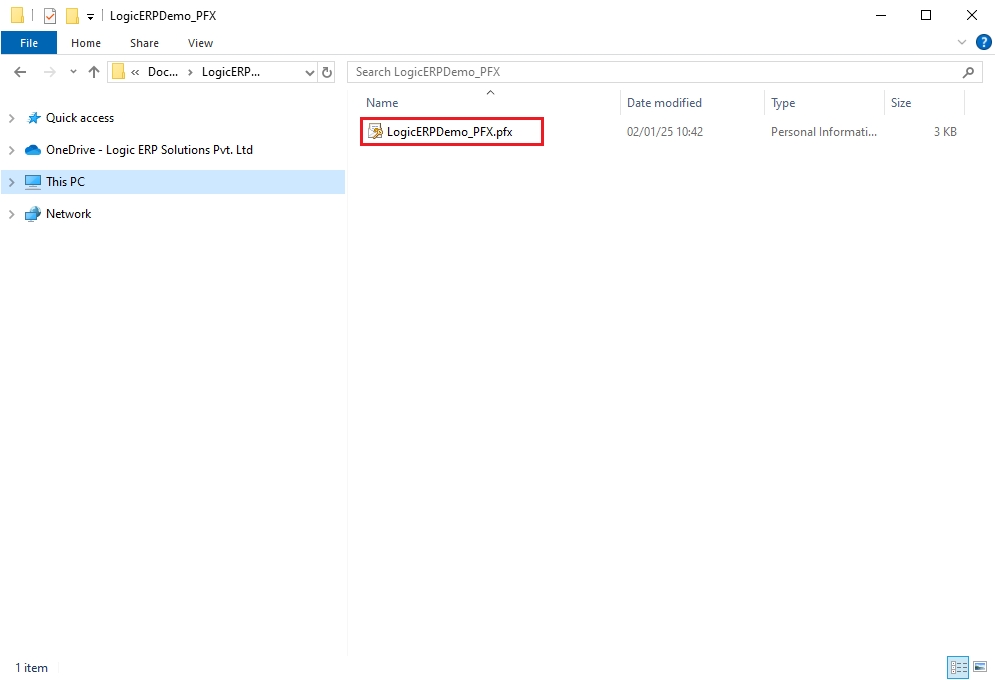Viewport: 996px width, 680px height.
Task: Switch to the View ribbon tab
Action: click(x=200, y=43)
